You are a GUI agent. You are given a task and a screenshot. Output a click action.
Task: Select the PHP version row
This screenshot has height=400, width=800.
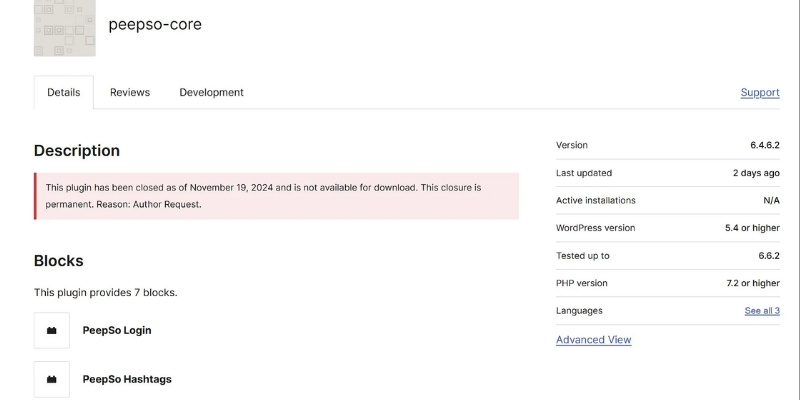click(x=668, y=283)
